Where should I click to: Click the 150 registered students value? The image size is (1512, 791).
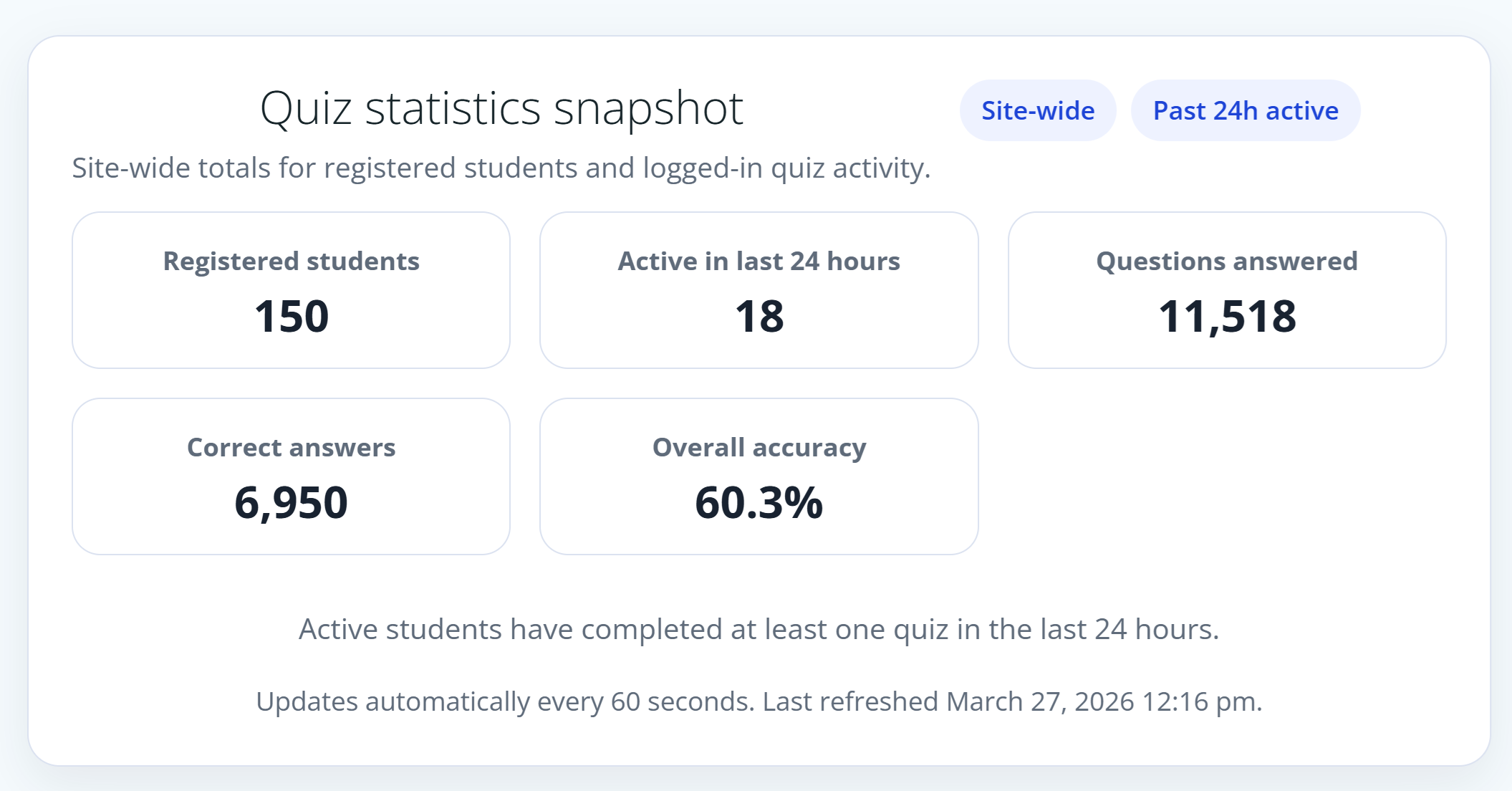coord(291,316)
